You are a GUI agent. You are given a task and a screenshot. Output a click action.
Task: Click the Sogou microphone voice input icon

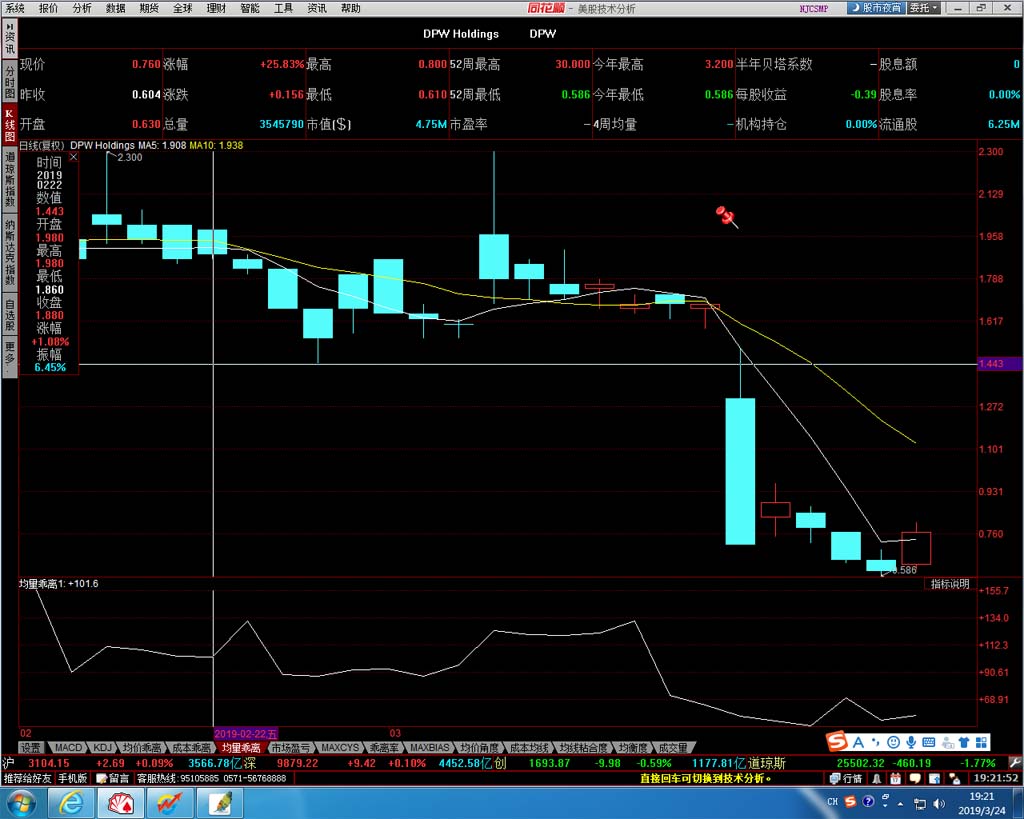pyautogui.click(x=911, y=743)
